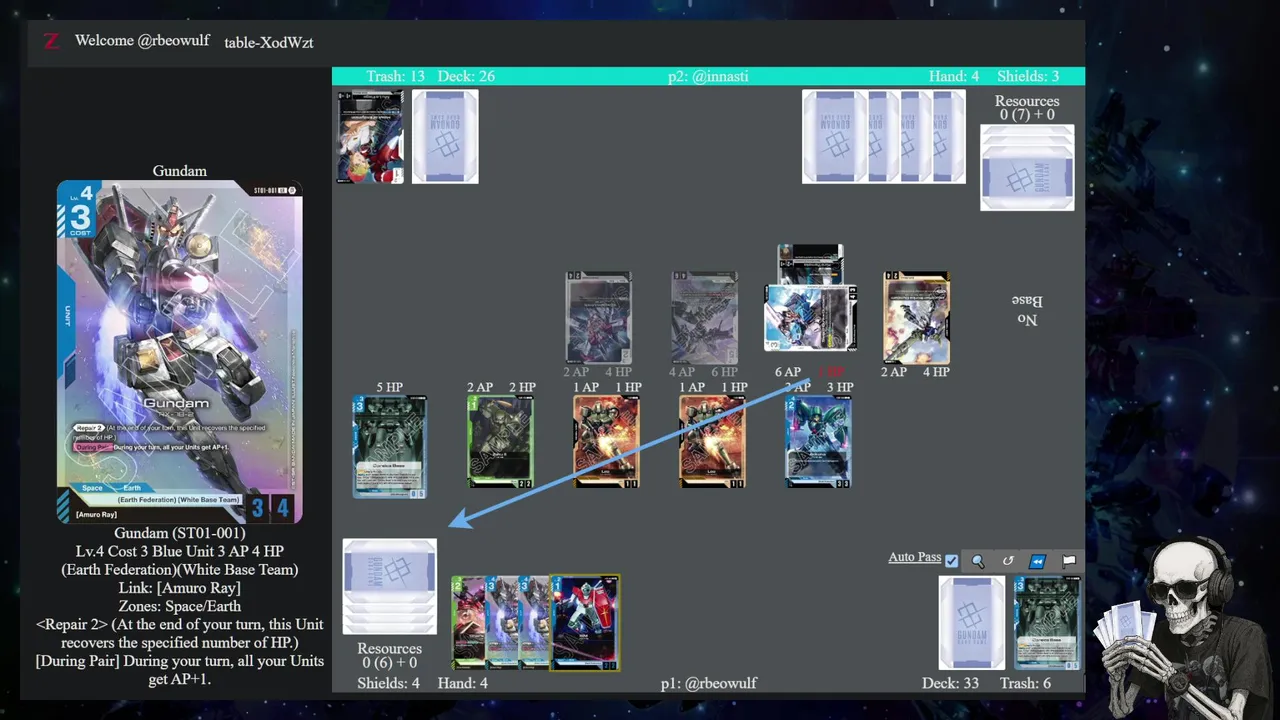
Task: Click the Auto Pass underlined label
Action: [915, 557]
